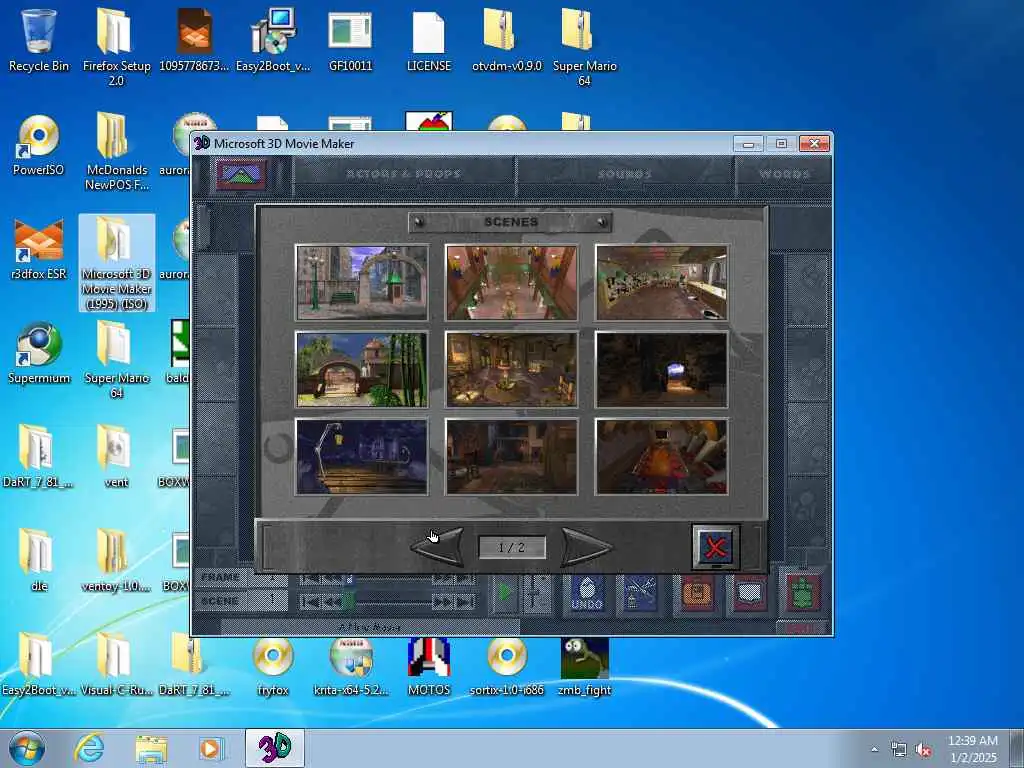Go to the previous scenes page arrow
Viewport: 1024px width, 768px height.
(439, 547)
